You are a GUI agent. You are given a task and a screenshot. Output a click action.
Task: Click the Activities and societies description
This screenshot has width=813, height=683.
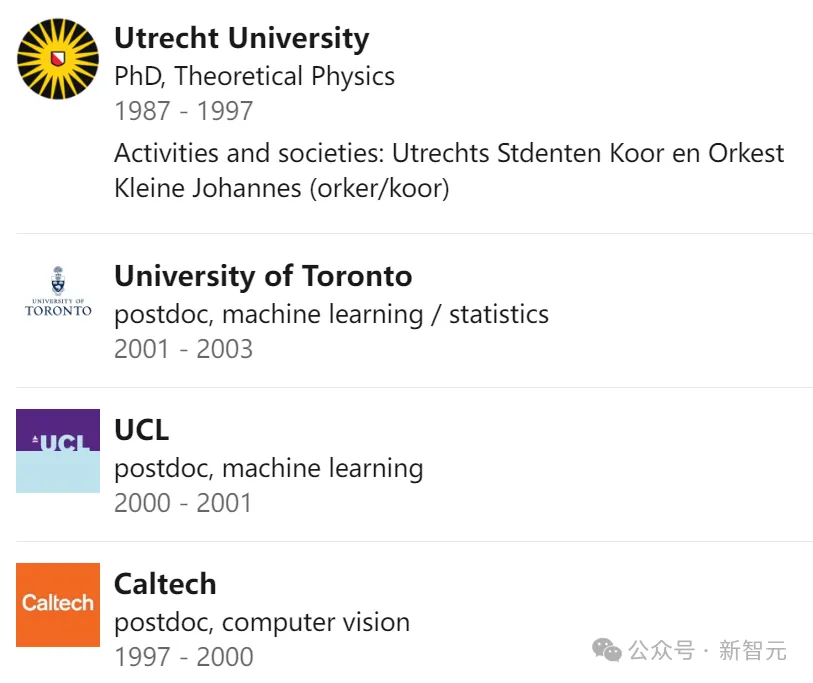pyautogui.click(x=449, y=153)
